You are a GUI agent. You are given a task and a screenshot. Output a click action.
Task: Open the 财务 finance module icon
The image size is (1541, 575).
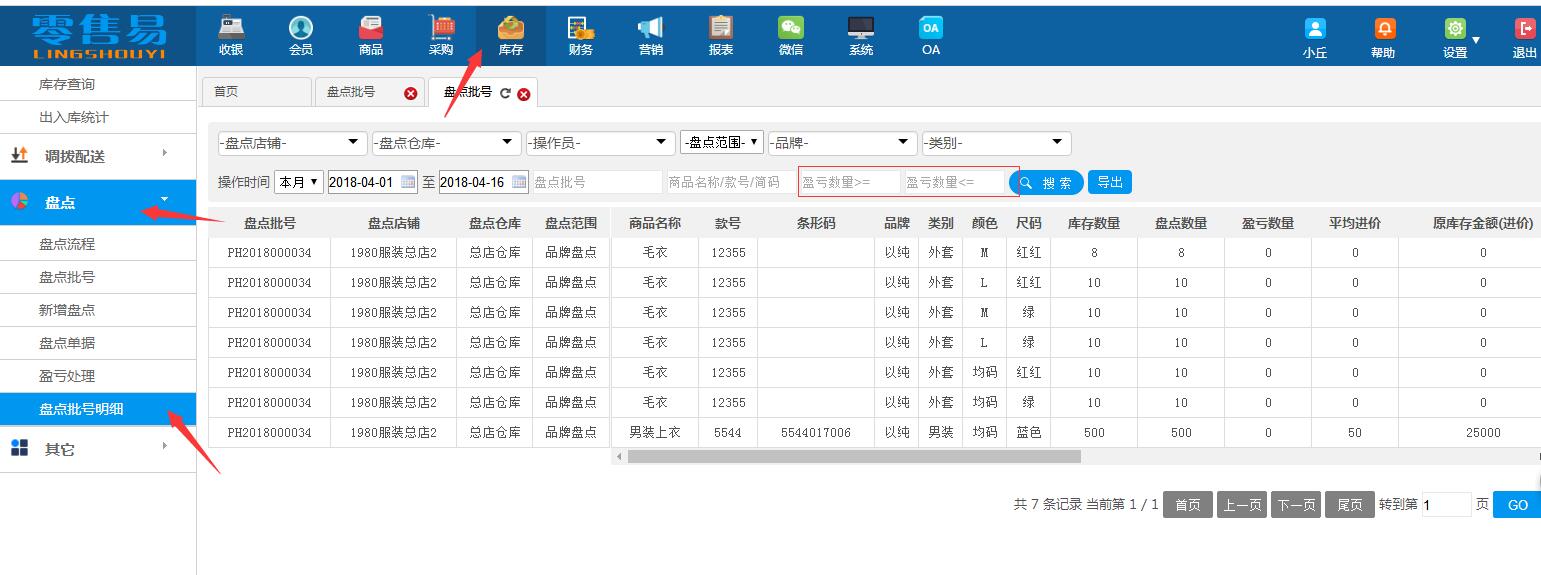580,29
